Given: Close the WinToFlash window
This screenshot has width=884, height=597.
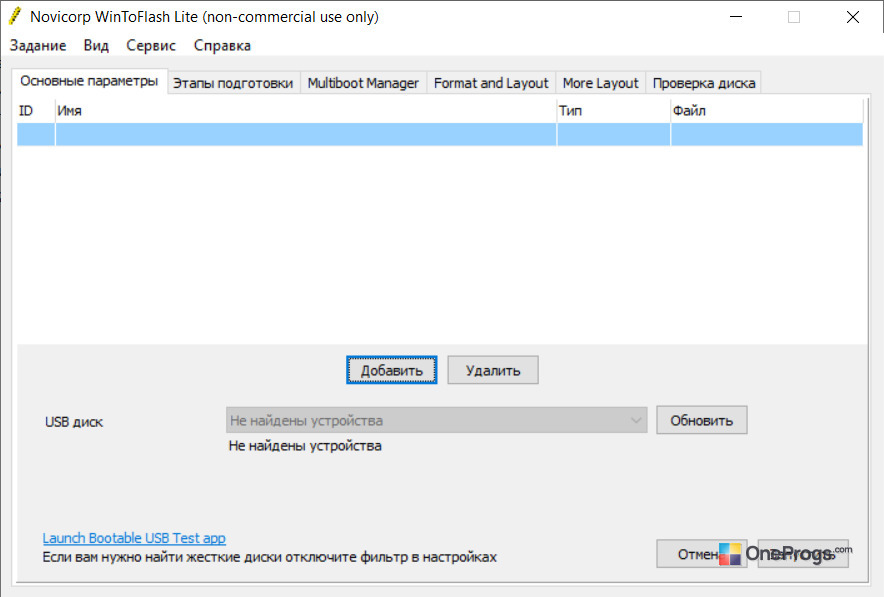Looking at the screenshot, I should coord(853,17).
